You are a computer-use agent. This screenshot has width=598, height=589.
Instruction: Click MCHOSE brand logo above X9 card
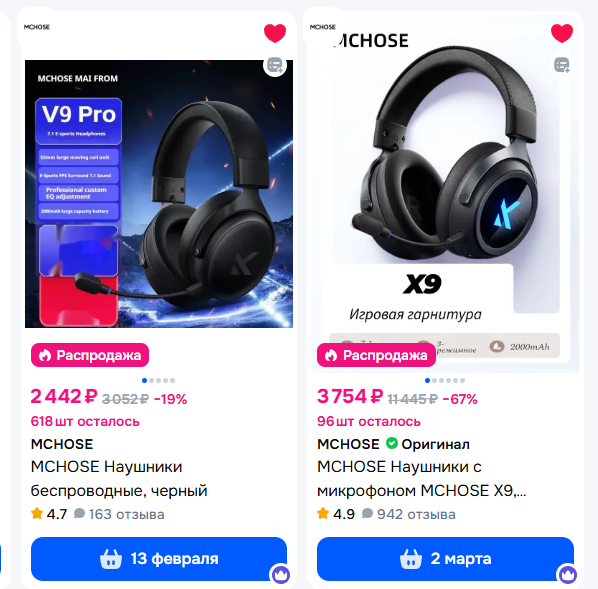(x=323, y=27)
